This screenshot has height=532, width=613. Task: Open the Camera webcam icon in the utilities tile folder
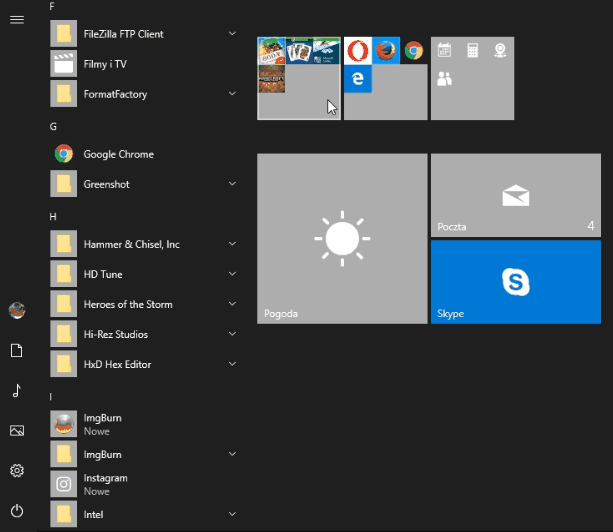(x=500, y=50)
